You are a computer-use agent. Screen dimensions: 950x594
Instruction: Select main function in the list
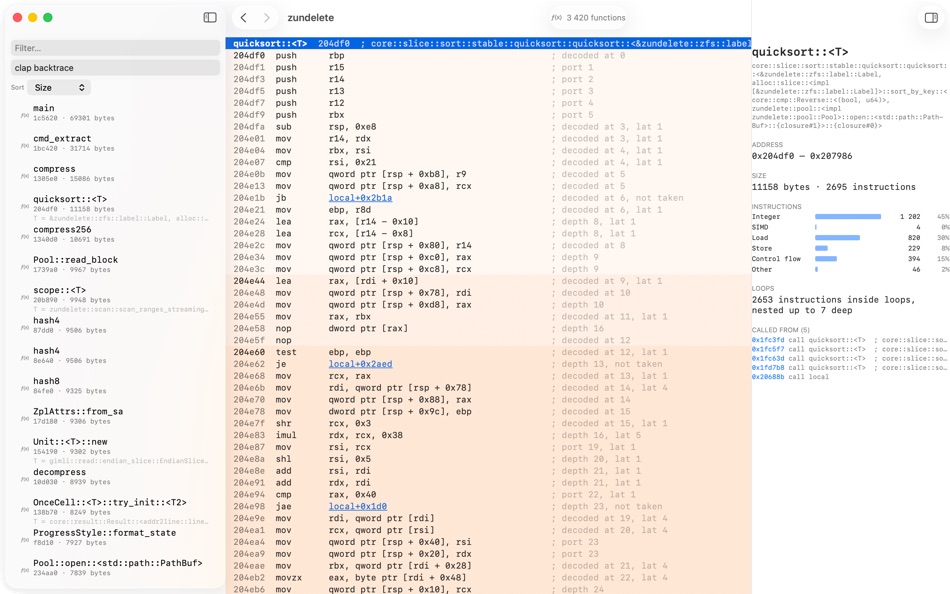pos(115,113)
